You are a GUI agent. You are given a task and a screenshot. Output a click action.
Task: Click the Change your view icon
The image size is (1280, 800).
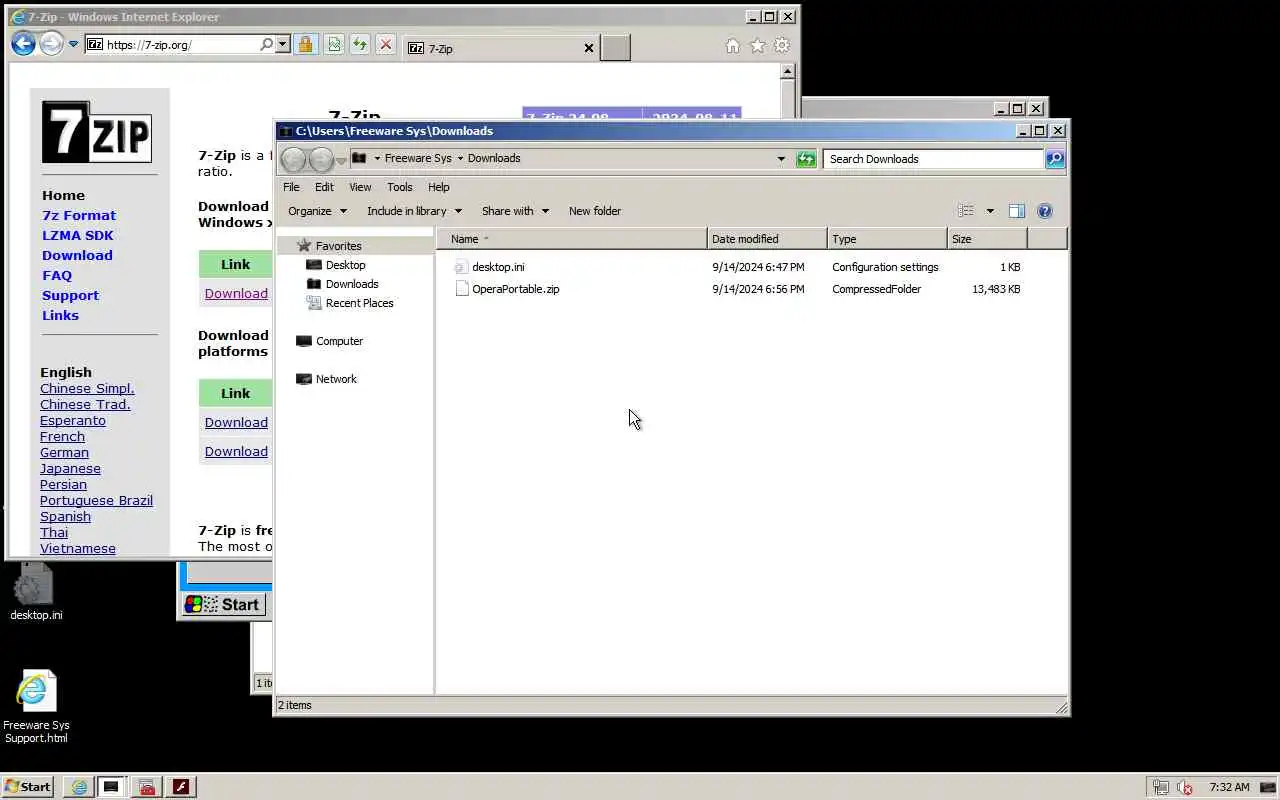966,211
